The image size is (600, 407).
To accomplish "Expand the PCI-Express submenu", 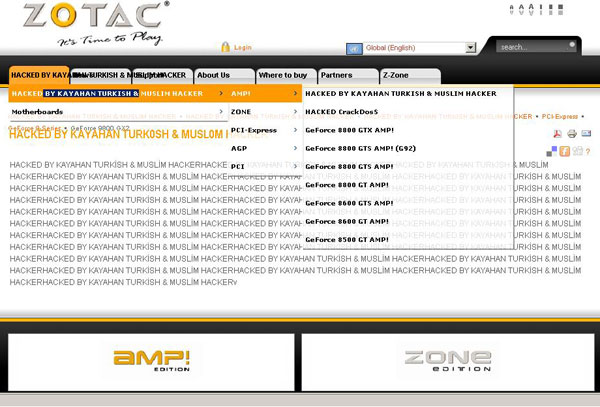I will coord(264,130).
